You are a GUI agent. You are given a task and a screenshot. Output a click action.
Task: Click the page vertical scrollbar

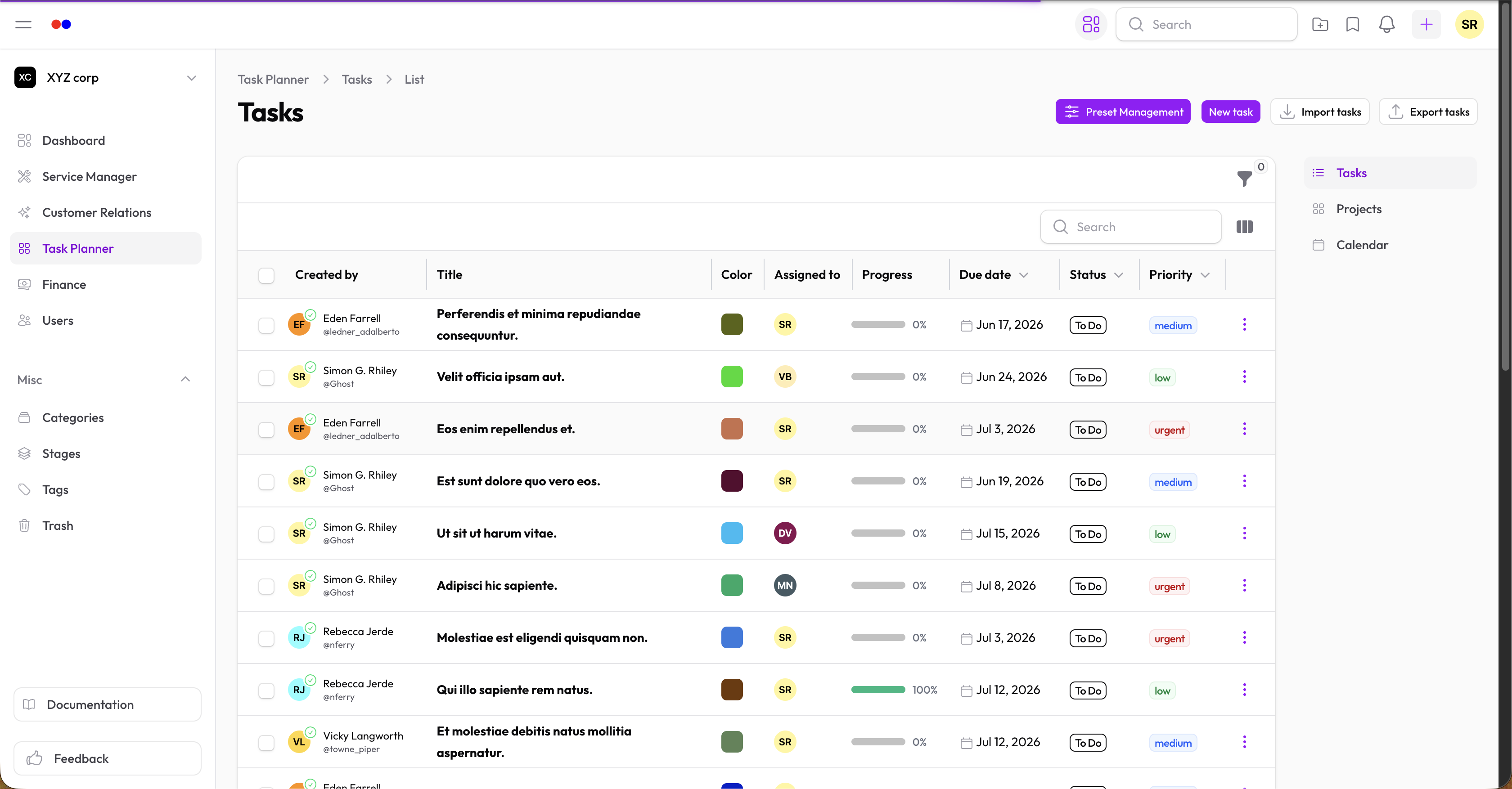pyautogui.click(x=1505, y=188)
